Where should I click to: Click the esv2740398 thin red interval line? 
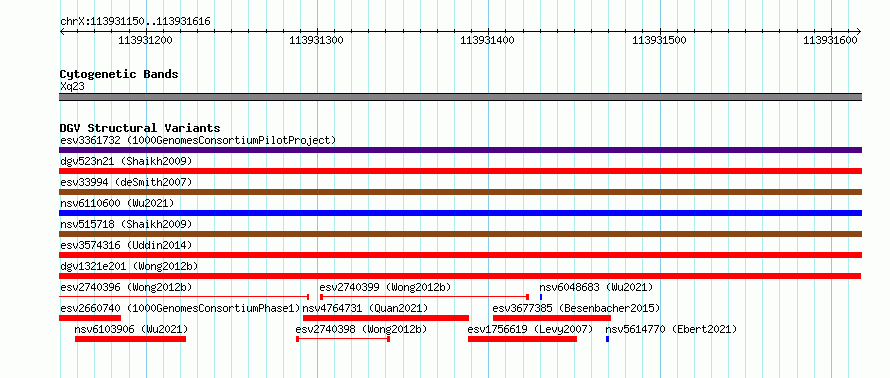tap(343, 339)
